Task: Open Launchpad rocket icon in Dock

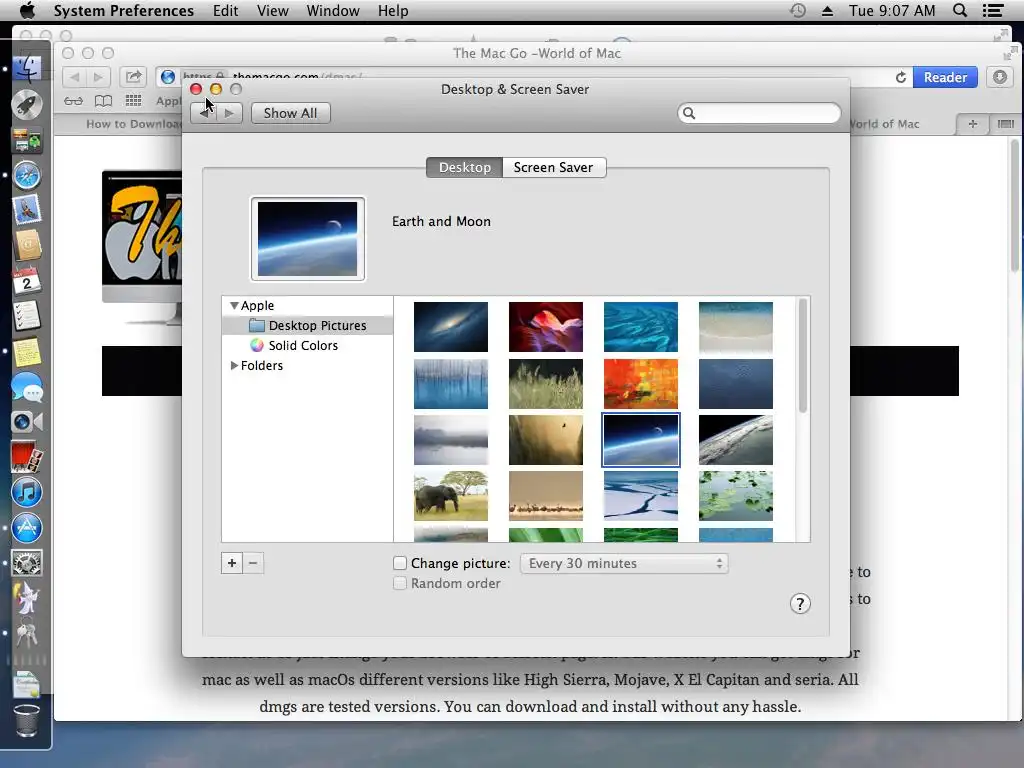Action: coord(27,104)
